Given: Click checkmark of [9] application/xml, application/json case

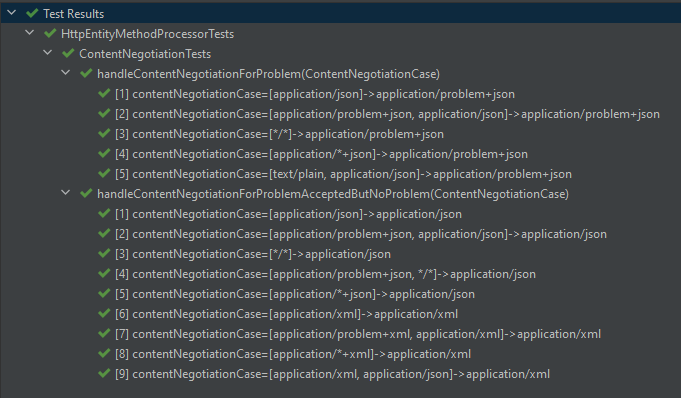Looking at the screenshot, I should 104,373.
